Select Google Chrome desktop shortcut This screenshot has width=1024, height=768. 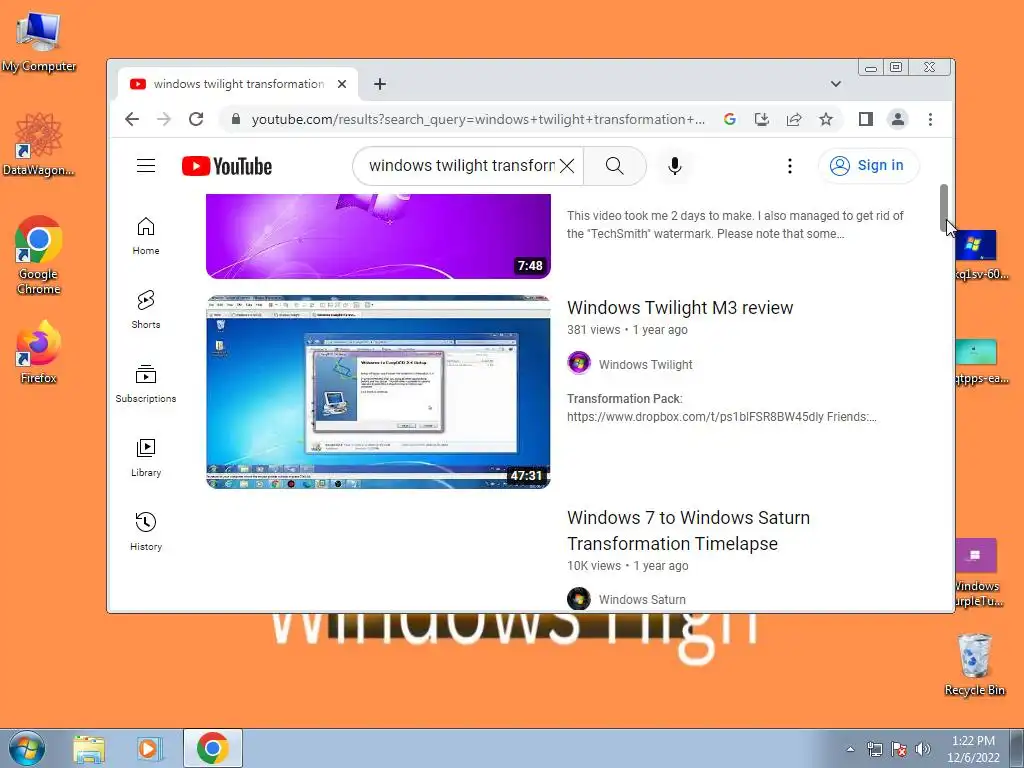39,255
